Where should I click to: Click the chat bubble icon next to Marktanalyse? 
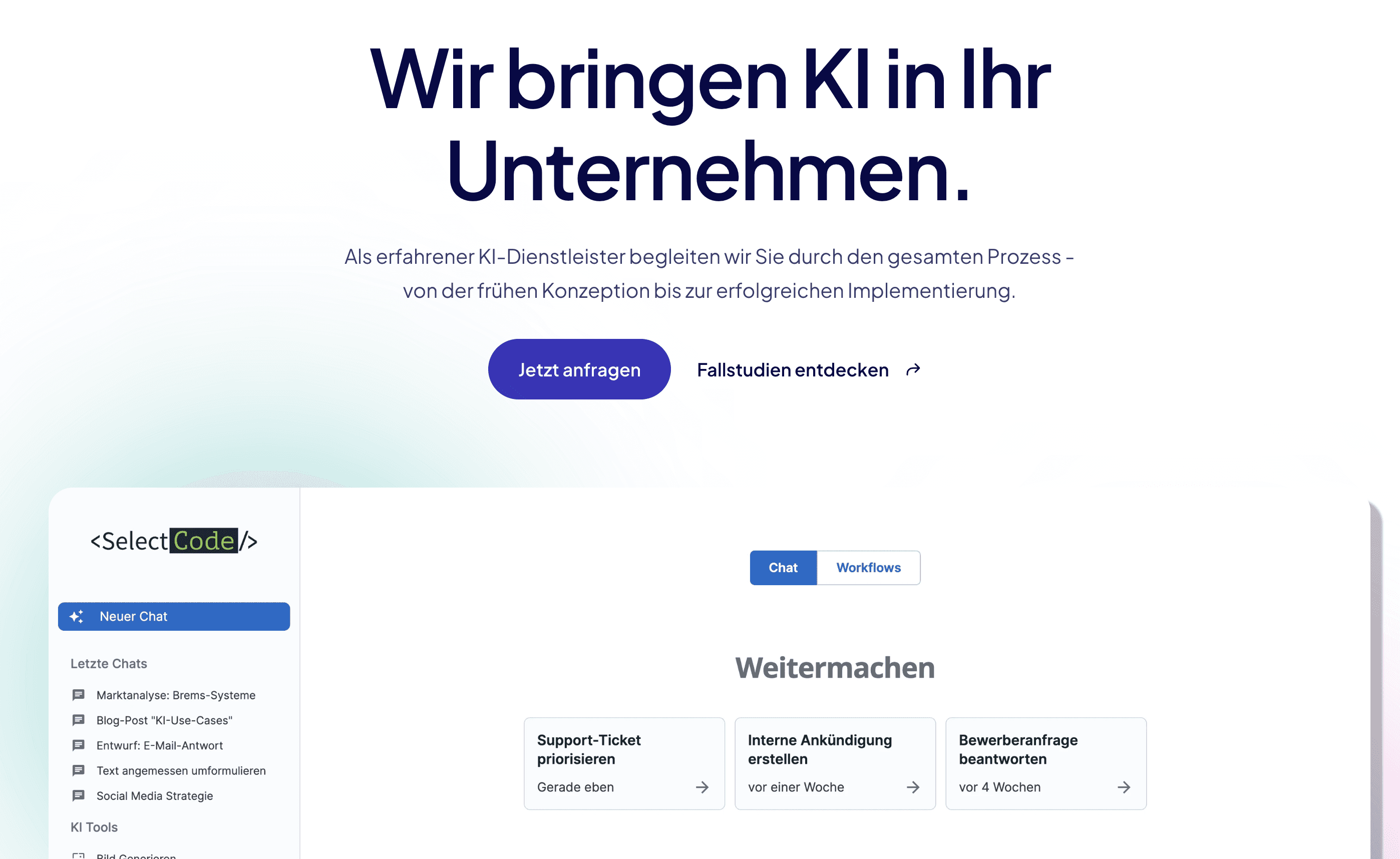point(78,694)
